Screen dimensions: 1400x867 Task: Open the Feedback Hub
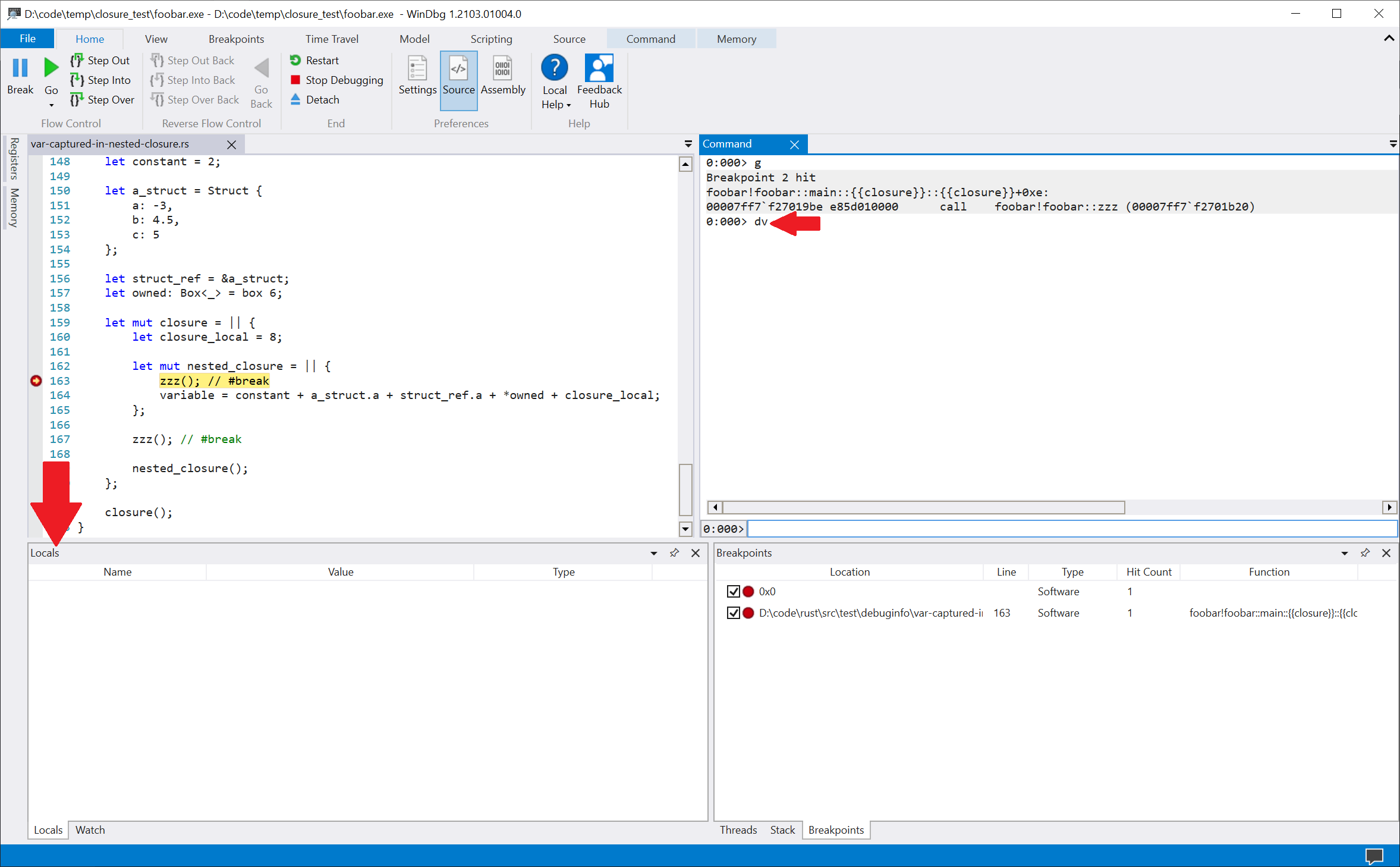(599, 81)
